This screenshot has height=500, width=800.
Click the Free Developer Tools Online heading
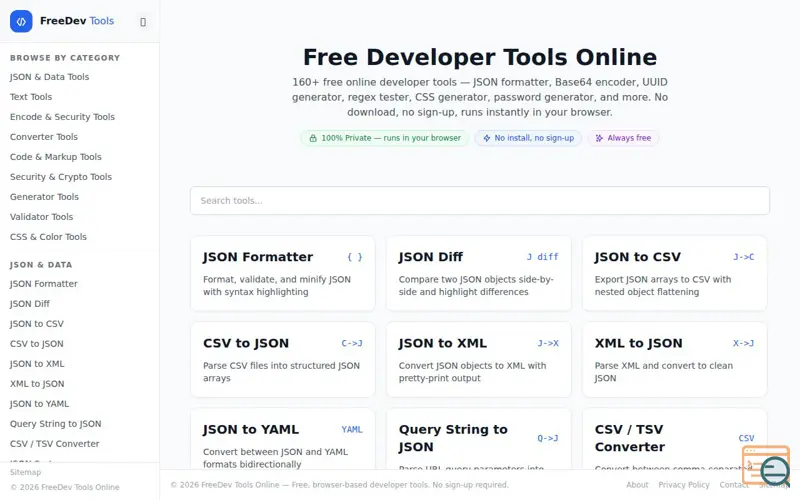(x=480, y=57)
